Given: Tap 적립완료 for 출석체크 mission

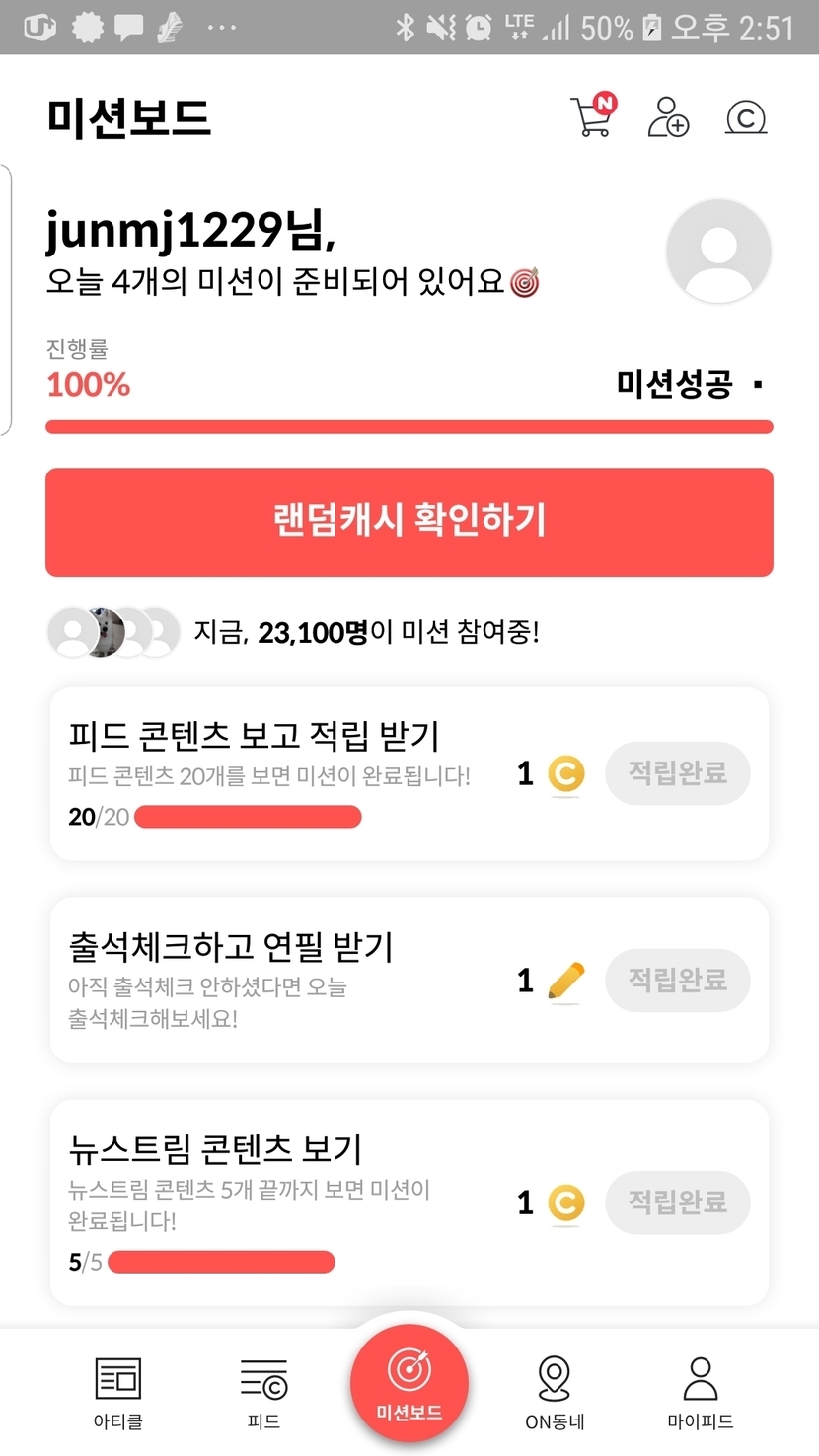Looking at the screenshot, I should (677, 981).
